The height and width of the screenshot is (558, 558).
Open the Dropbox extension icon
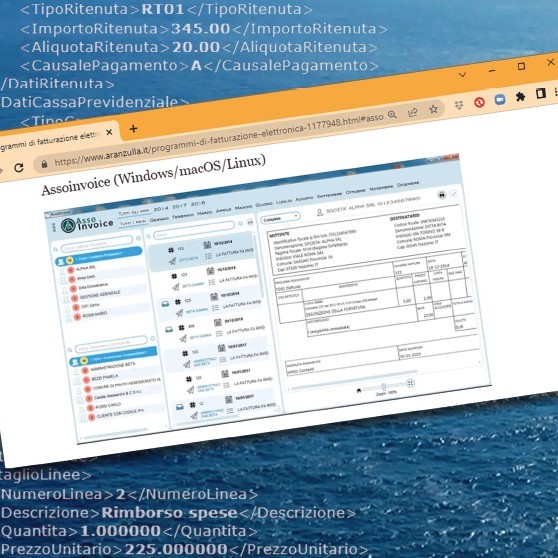click(x=459, y=105)
